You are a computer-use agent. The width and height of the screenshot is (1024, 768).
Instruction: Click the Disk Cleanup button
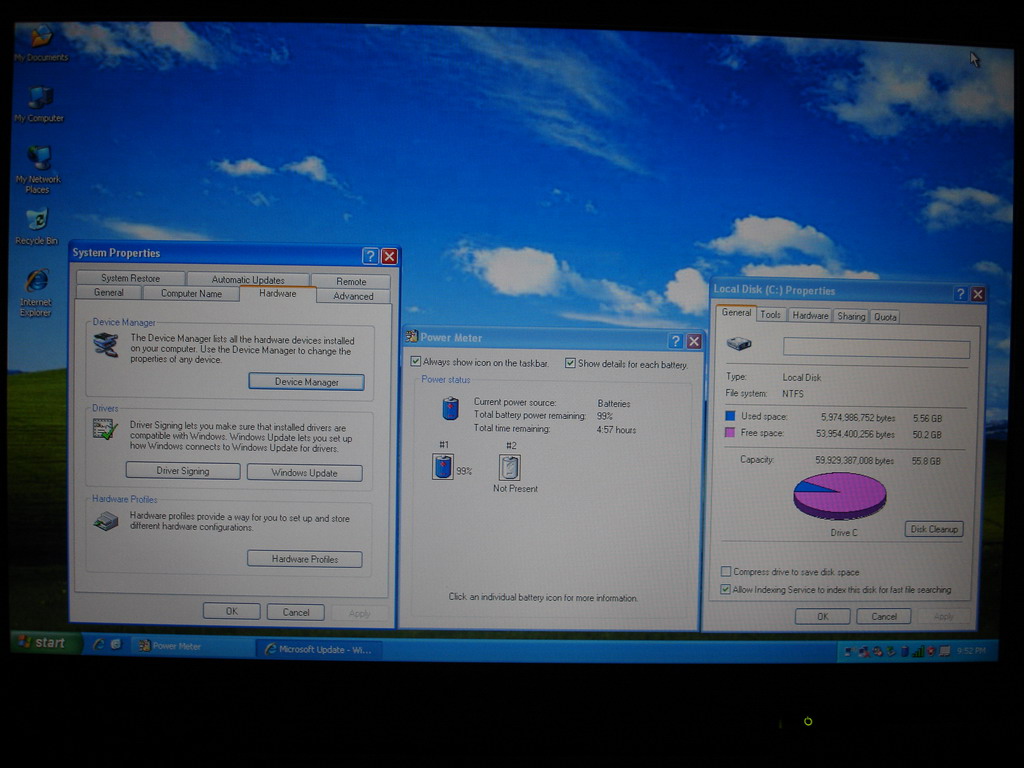(934, 529)
